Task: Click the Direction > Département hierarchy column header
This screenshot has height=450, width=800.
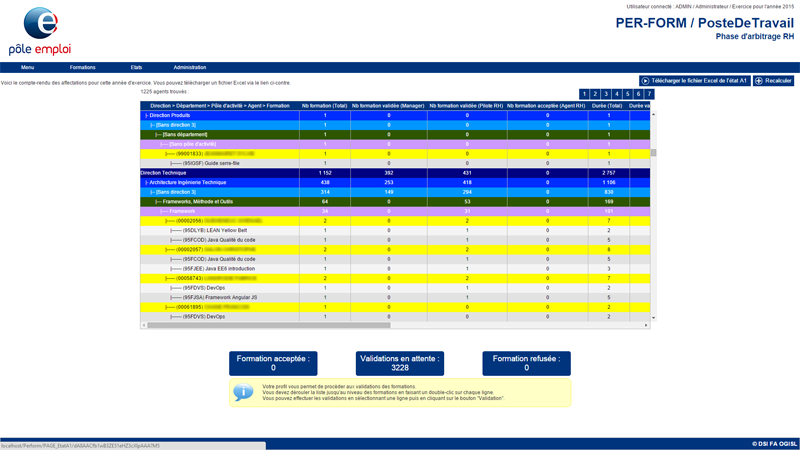Action: 220,106
